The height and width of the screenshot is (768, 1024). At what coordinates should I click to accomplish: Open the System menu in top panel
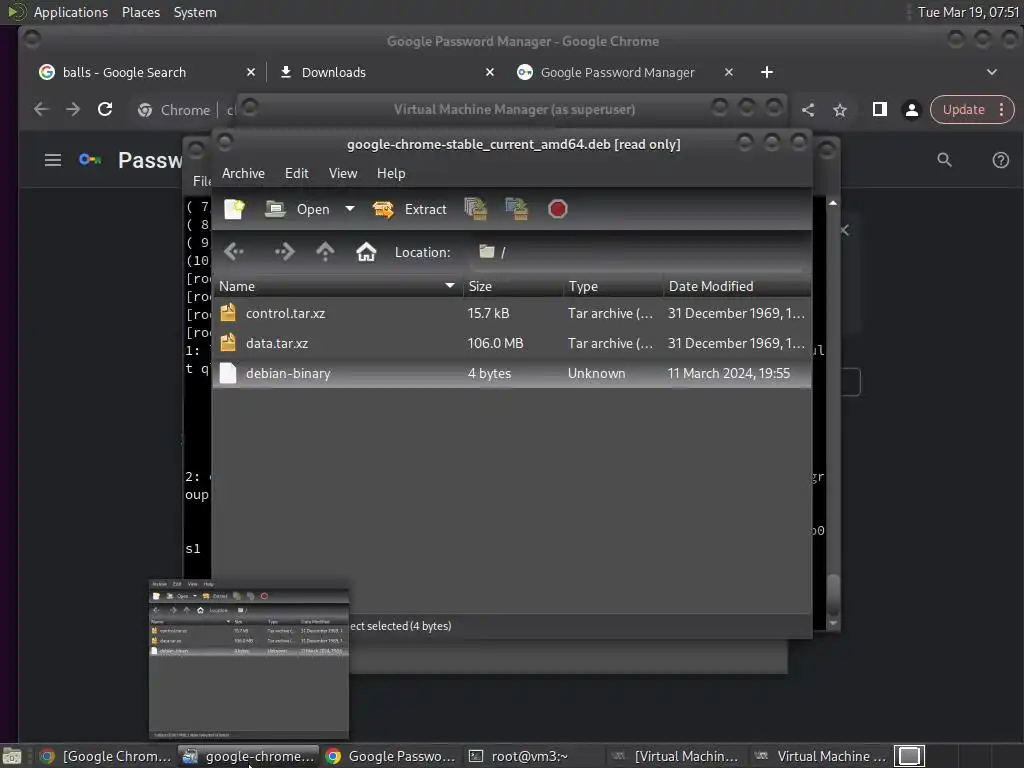(195, 12)
